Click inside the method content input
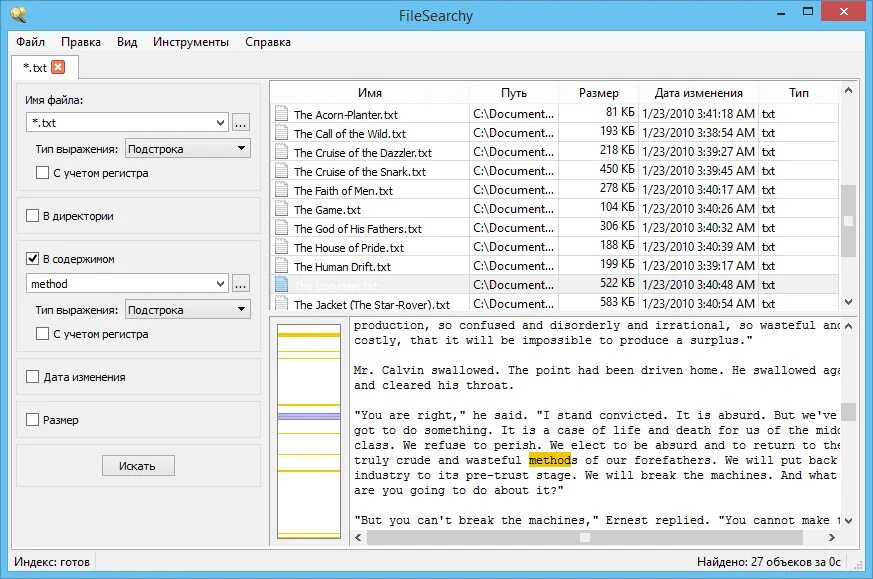 pos(120,284)
